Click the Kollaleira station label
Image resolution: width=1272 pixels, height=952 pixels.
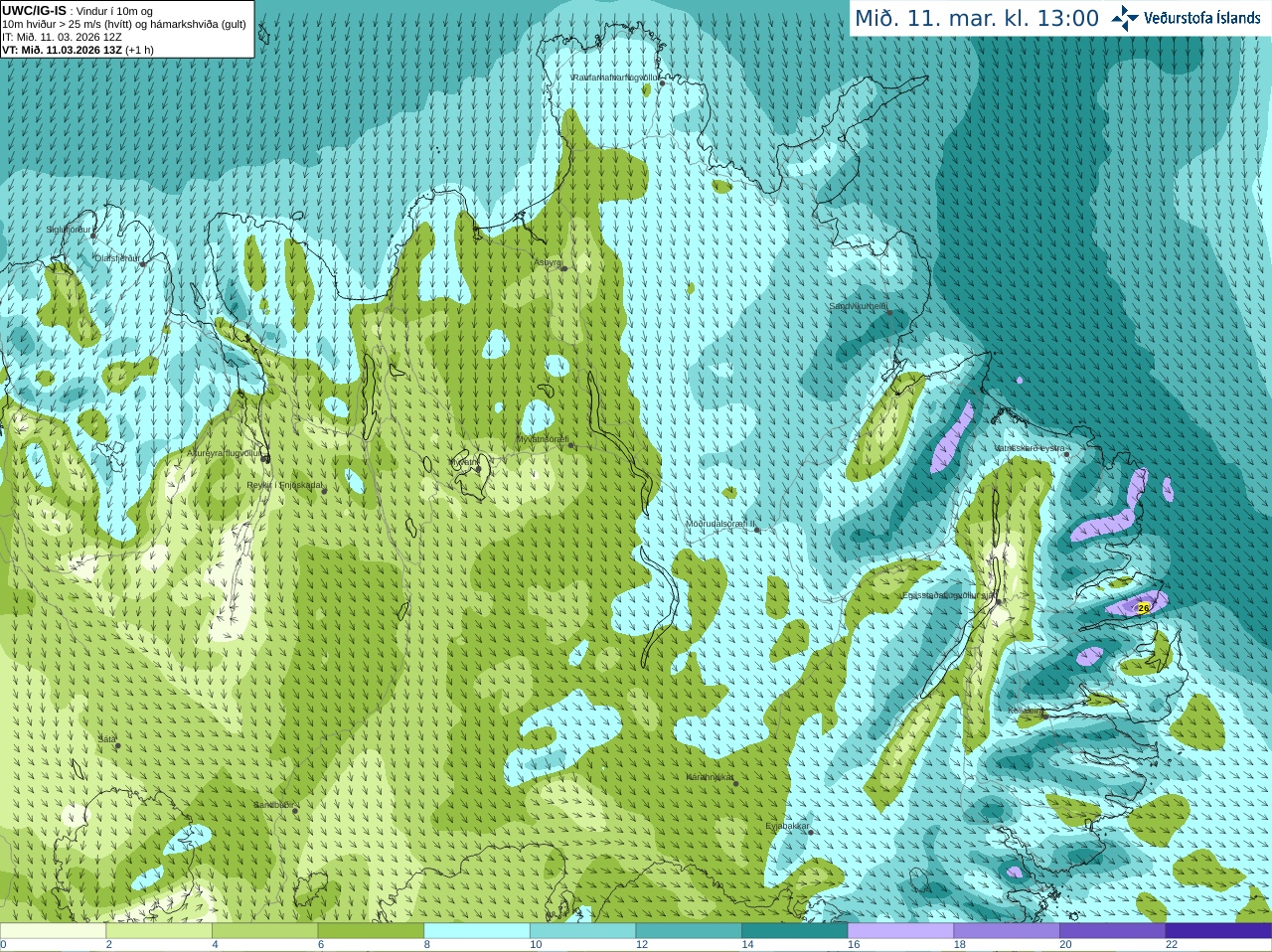tap(1026, 711)
